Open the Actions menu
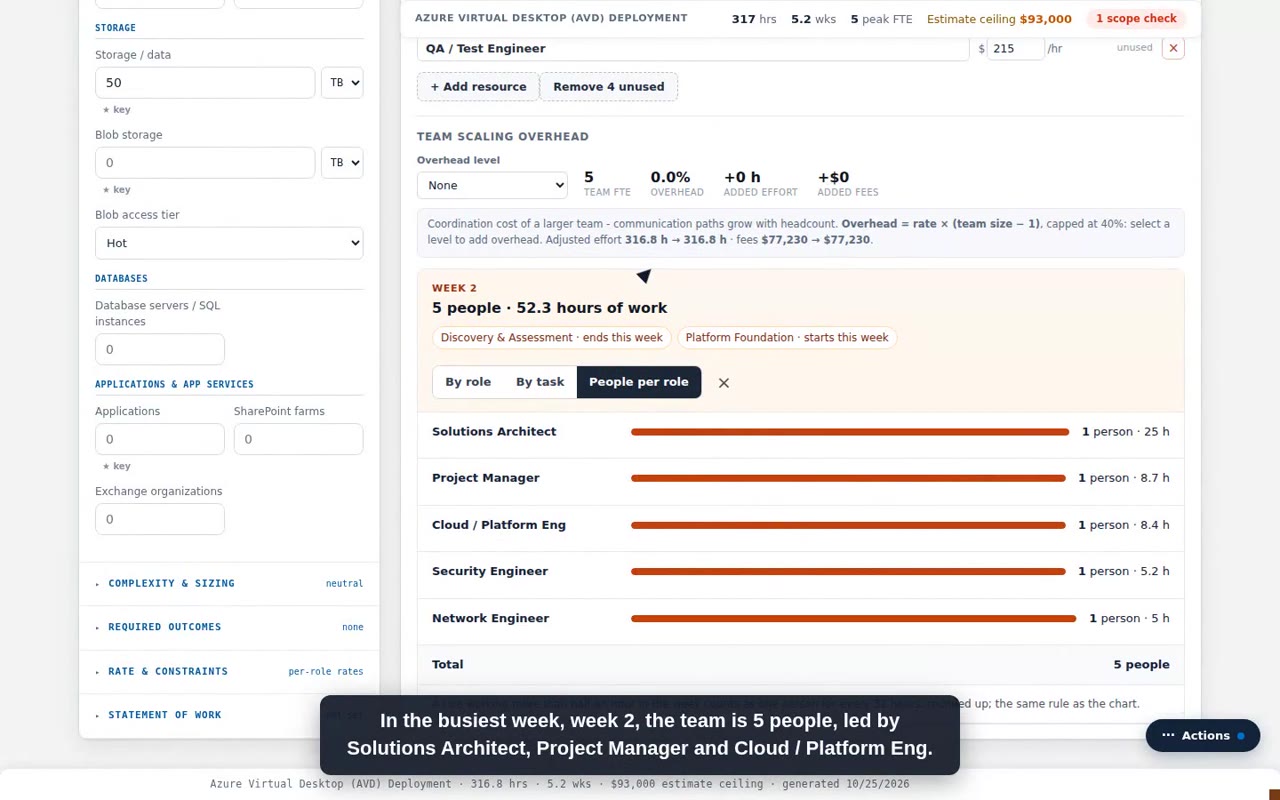Viewport: 1280px width, 800px height. point(1203,736)
